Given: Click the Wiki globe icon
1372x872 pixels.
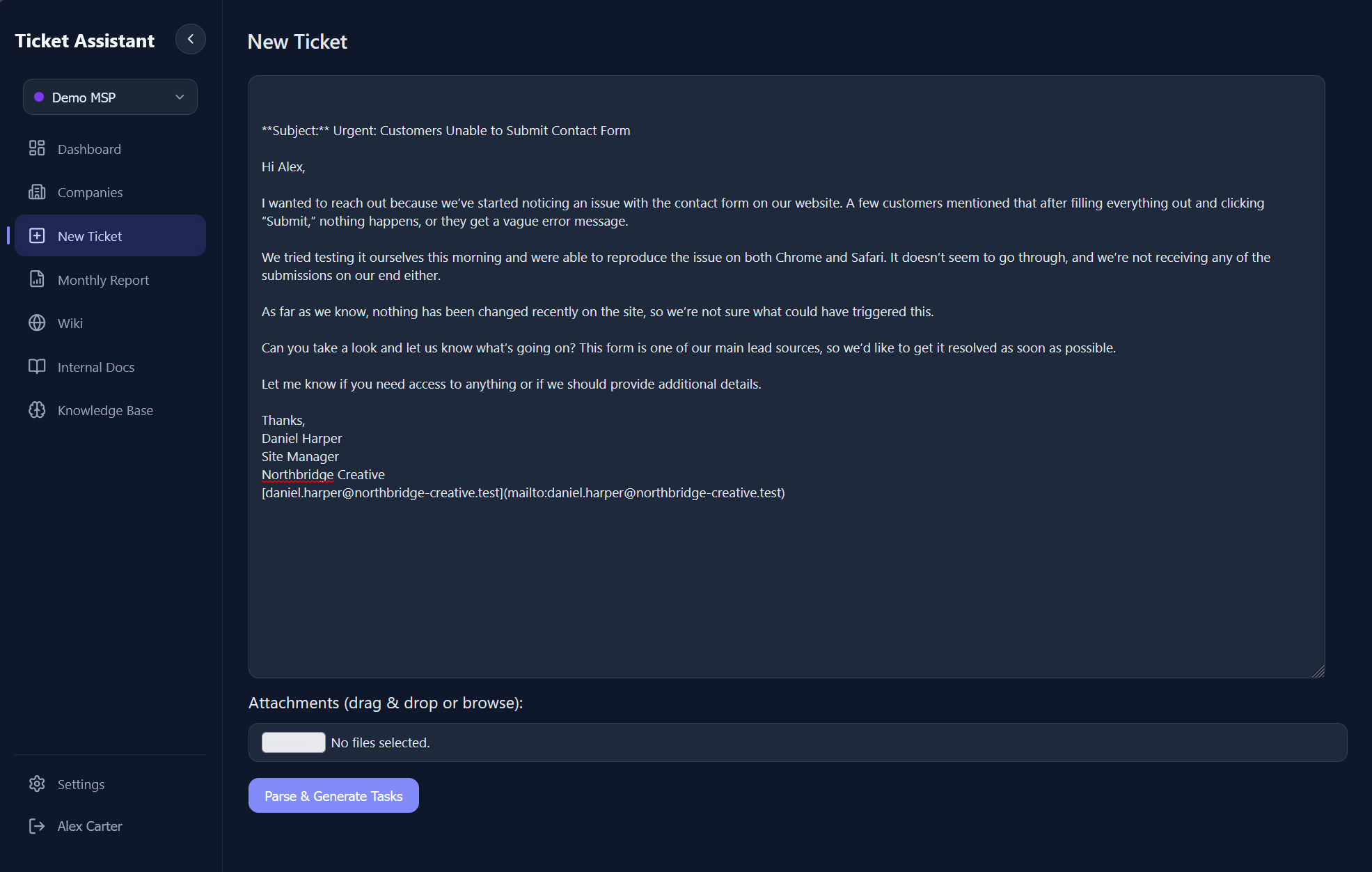Looking at the screenshot, I should [x=38, y=322].
